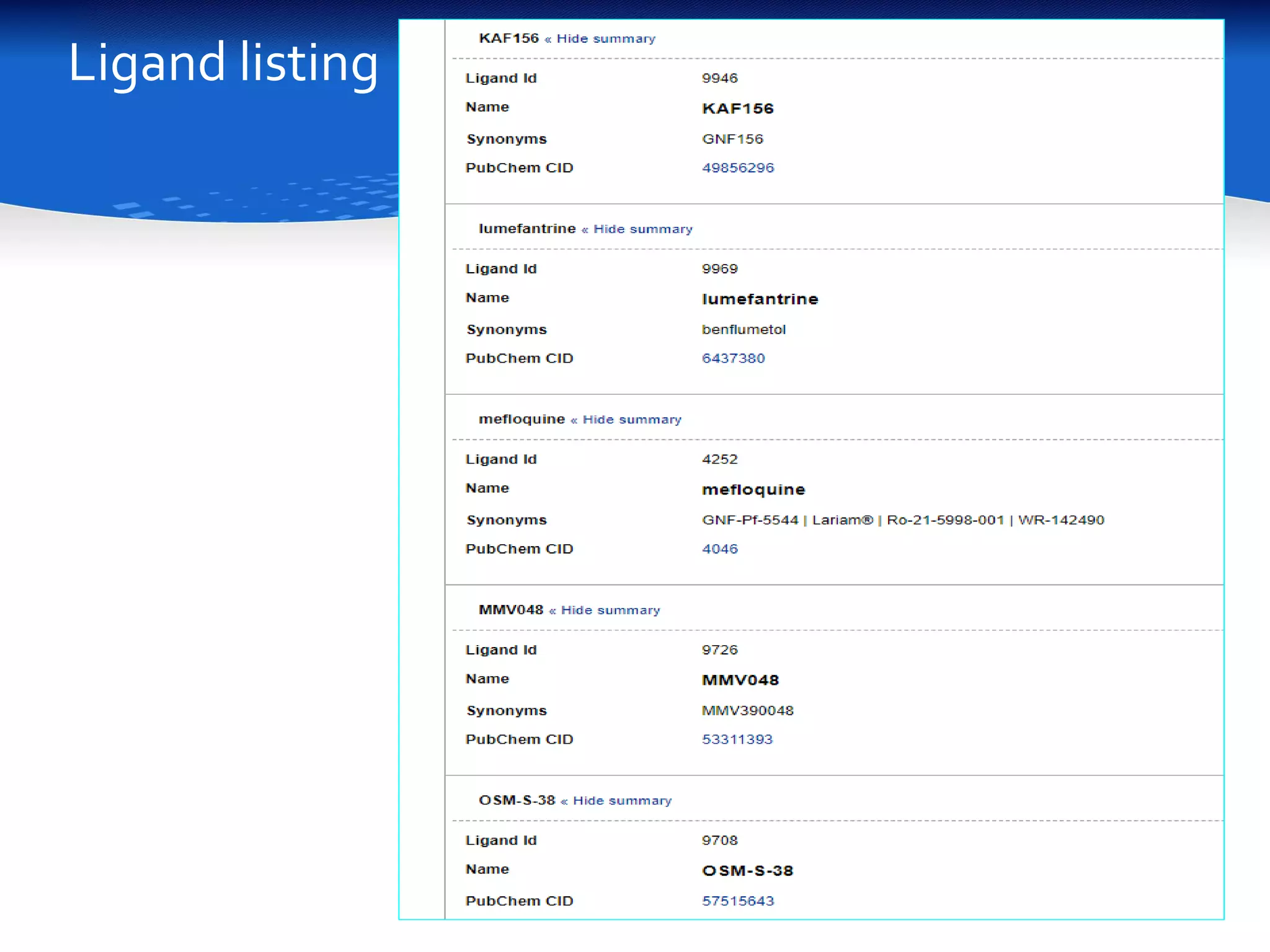Click the OSM-S-38 name value

tap(747, 871)
